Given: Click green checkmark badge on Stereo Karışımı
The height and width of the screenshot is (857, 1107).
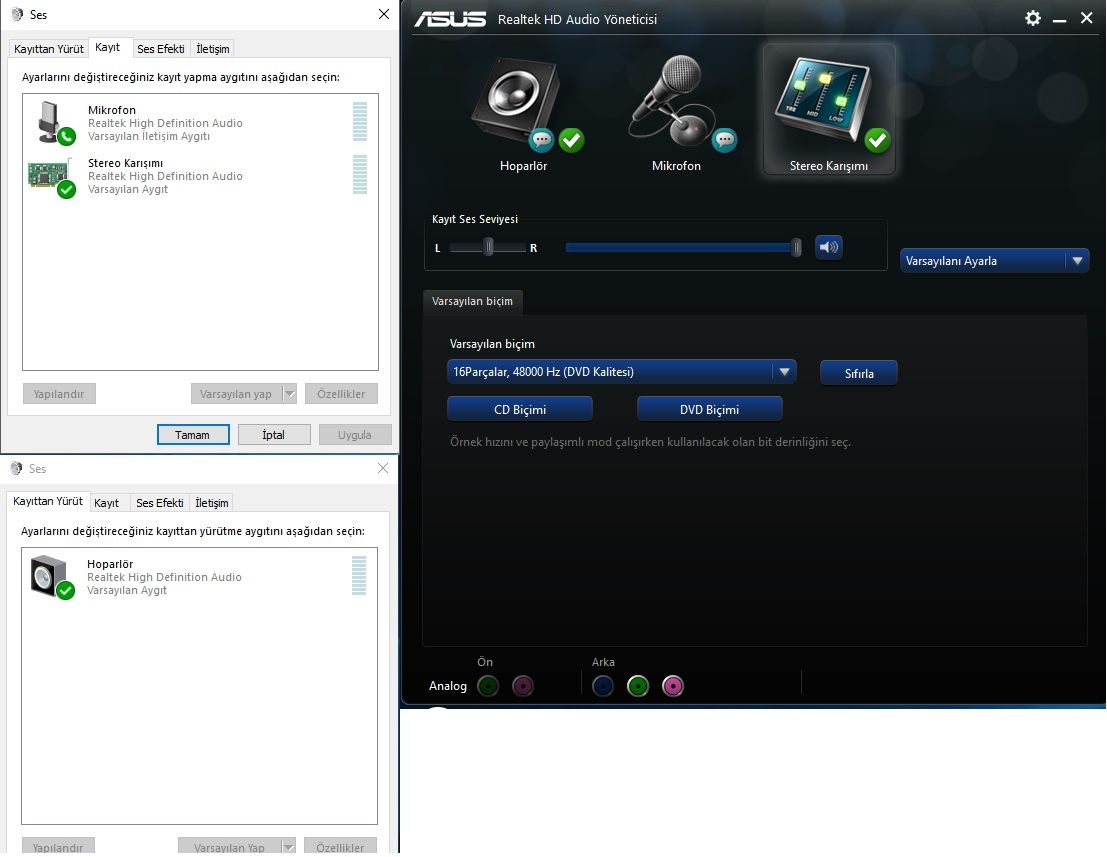Looking at the screenshot, I should tap(877, 140).
